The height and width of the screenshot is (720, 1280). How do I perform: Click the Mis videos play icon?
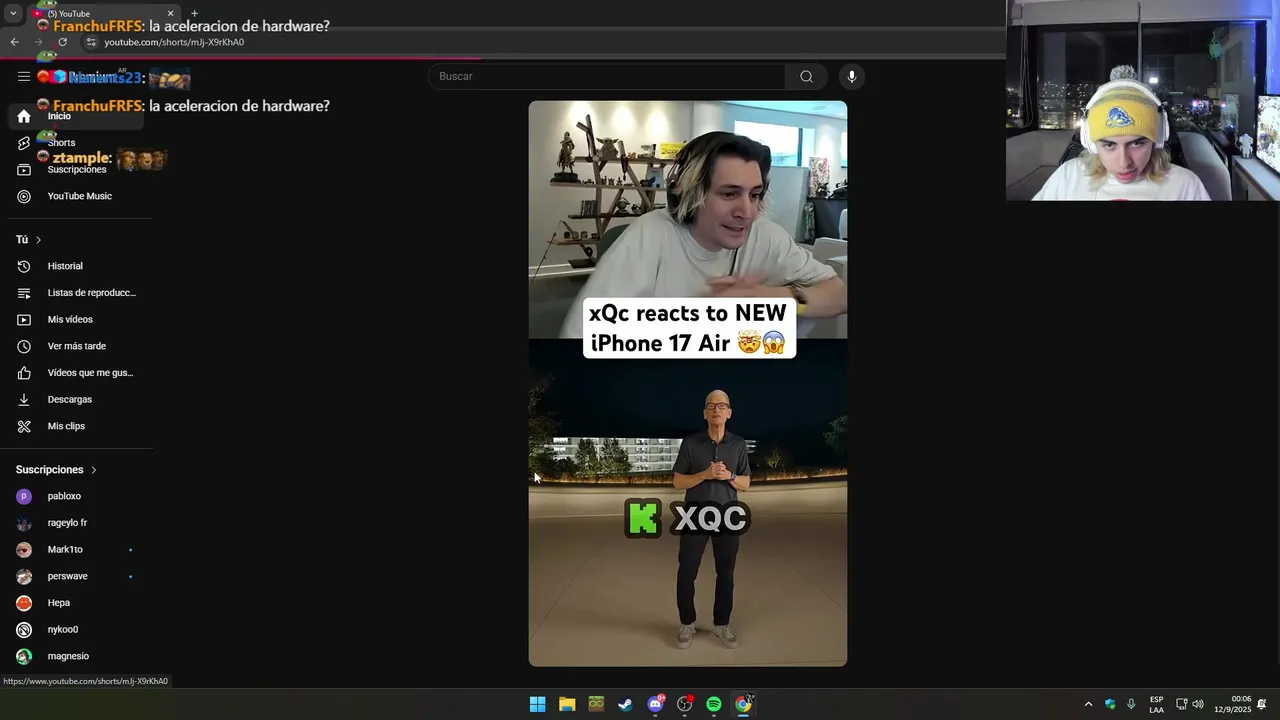coord(24,320)
